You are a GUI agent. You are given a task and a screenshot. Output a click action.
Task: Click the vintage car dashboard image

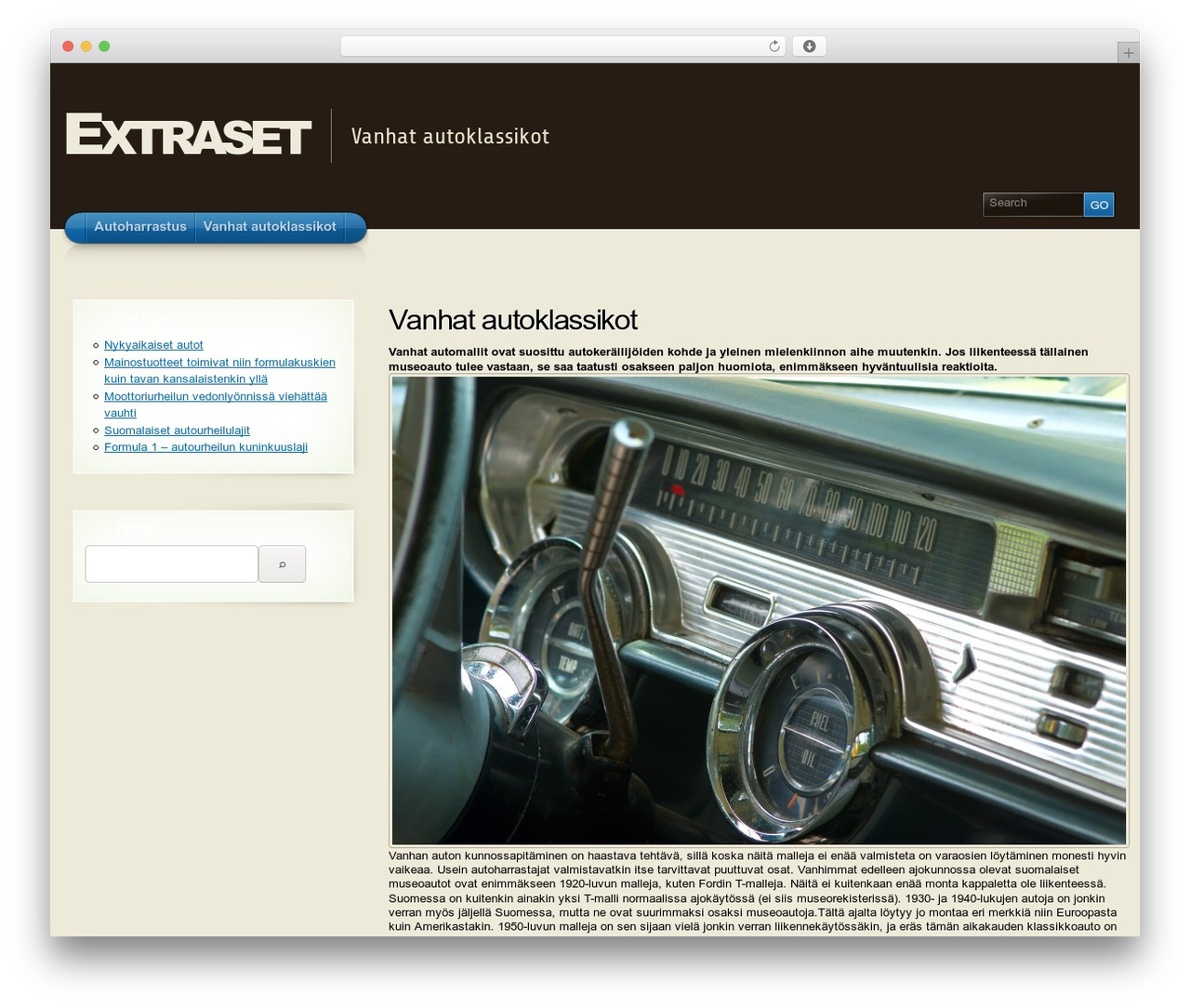click(x=759, y=610)
